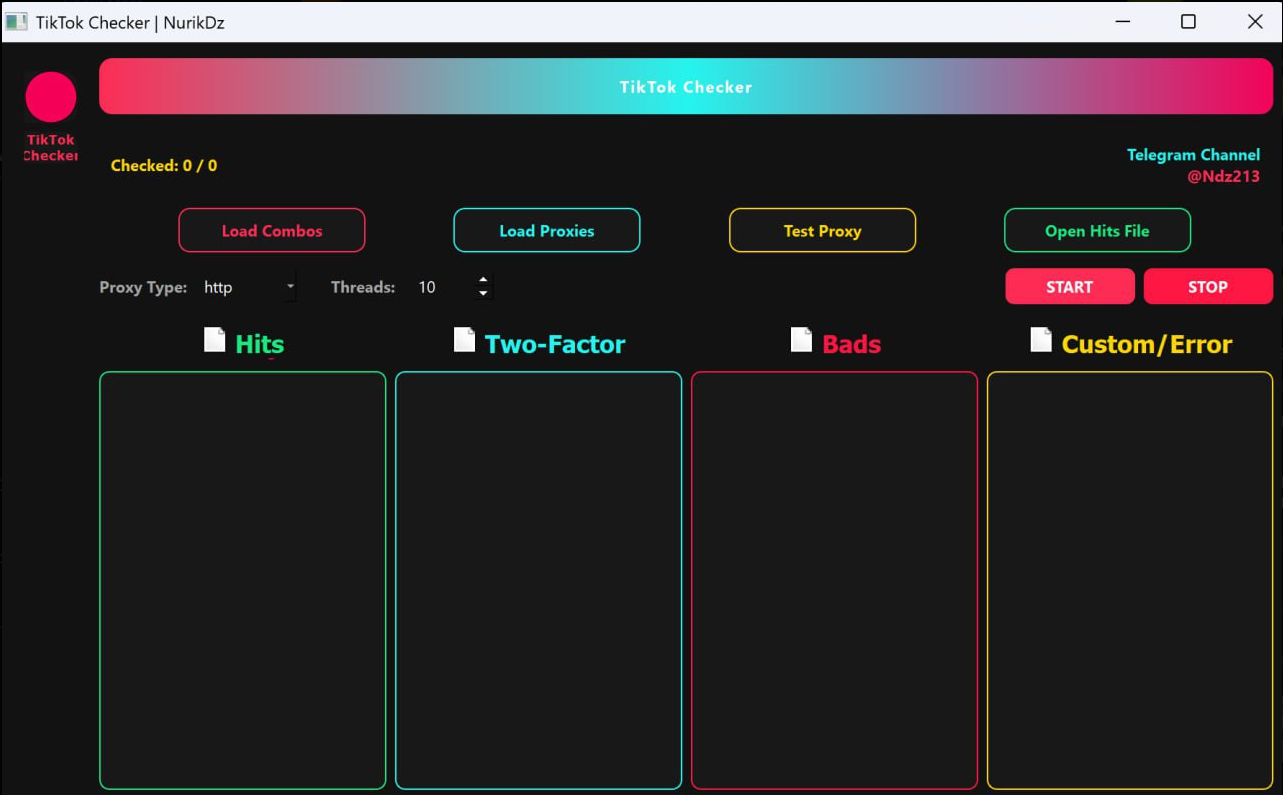Click the STOP button
This screenshot has height=795, width=1283.
point(1208,286)
